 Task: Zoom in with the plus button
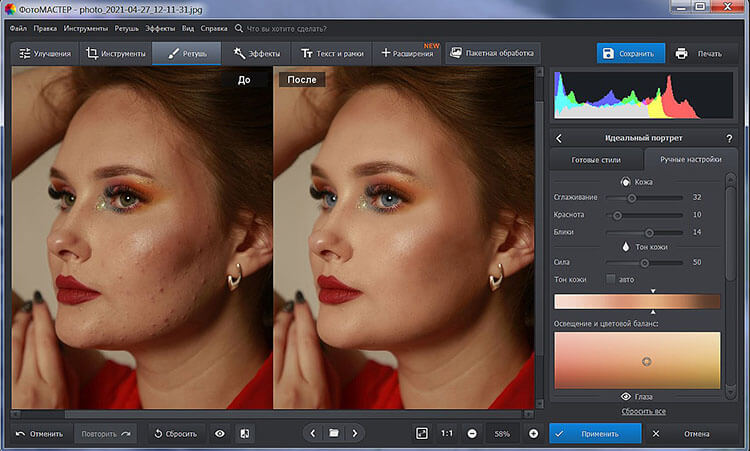[533, 434]
